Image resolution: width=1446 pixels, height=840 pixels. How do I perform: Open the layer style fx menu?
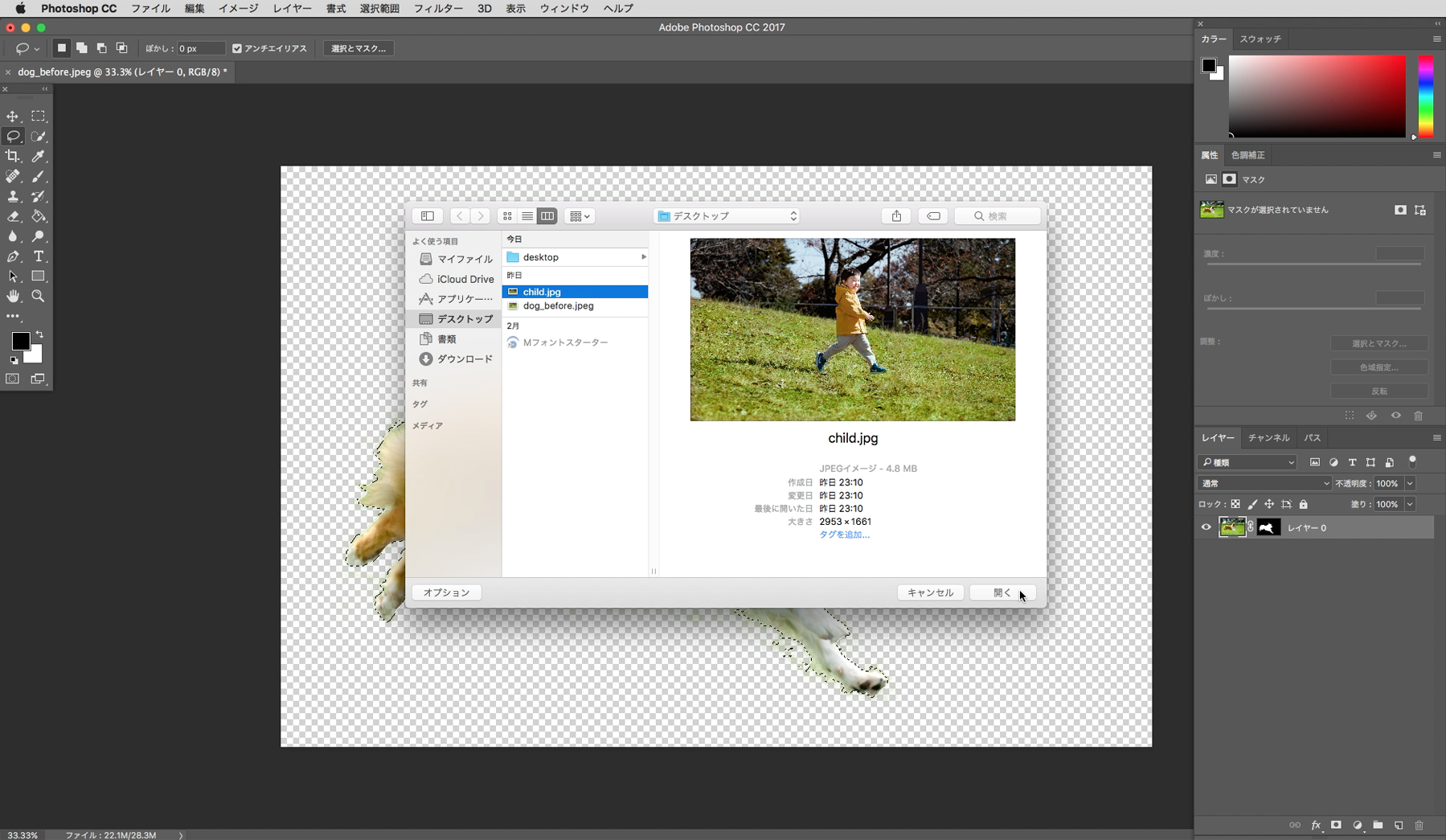click(x=1316, y=826)
